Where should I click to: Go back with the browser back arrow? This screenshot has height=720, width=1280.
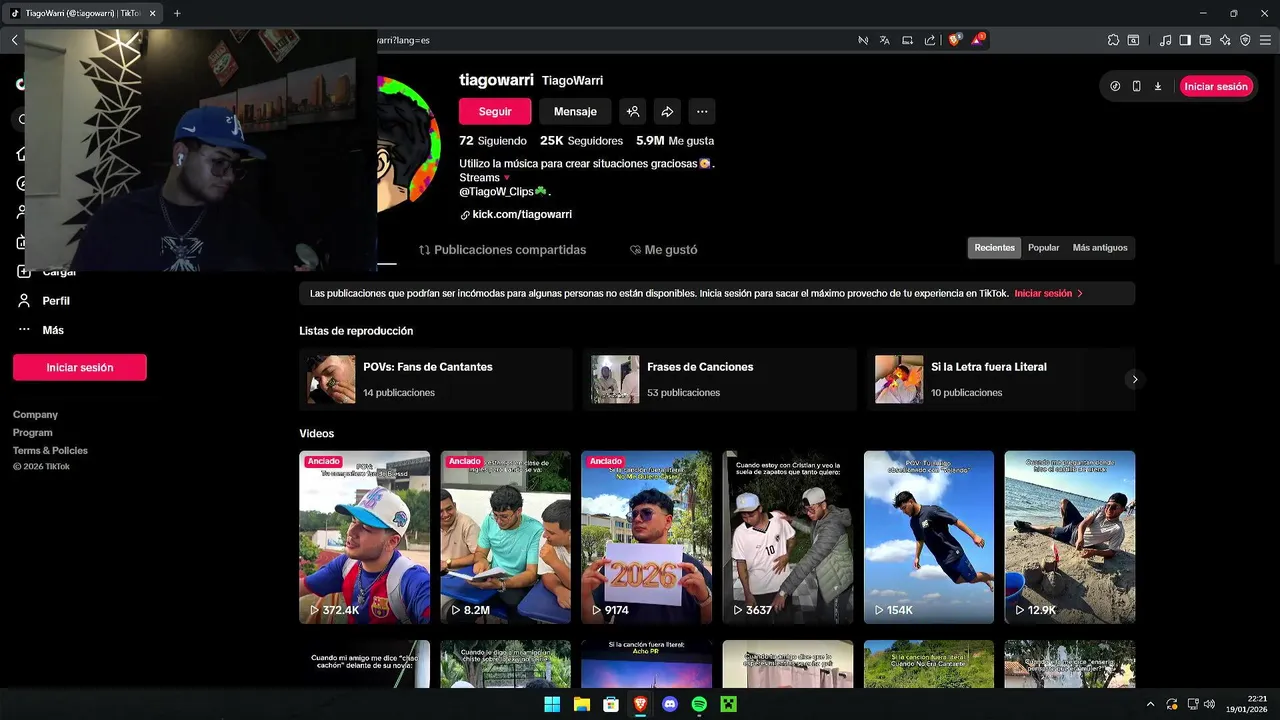14,40
